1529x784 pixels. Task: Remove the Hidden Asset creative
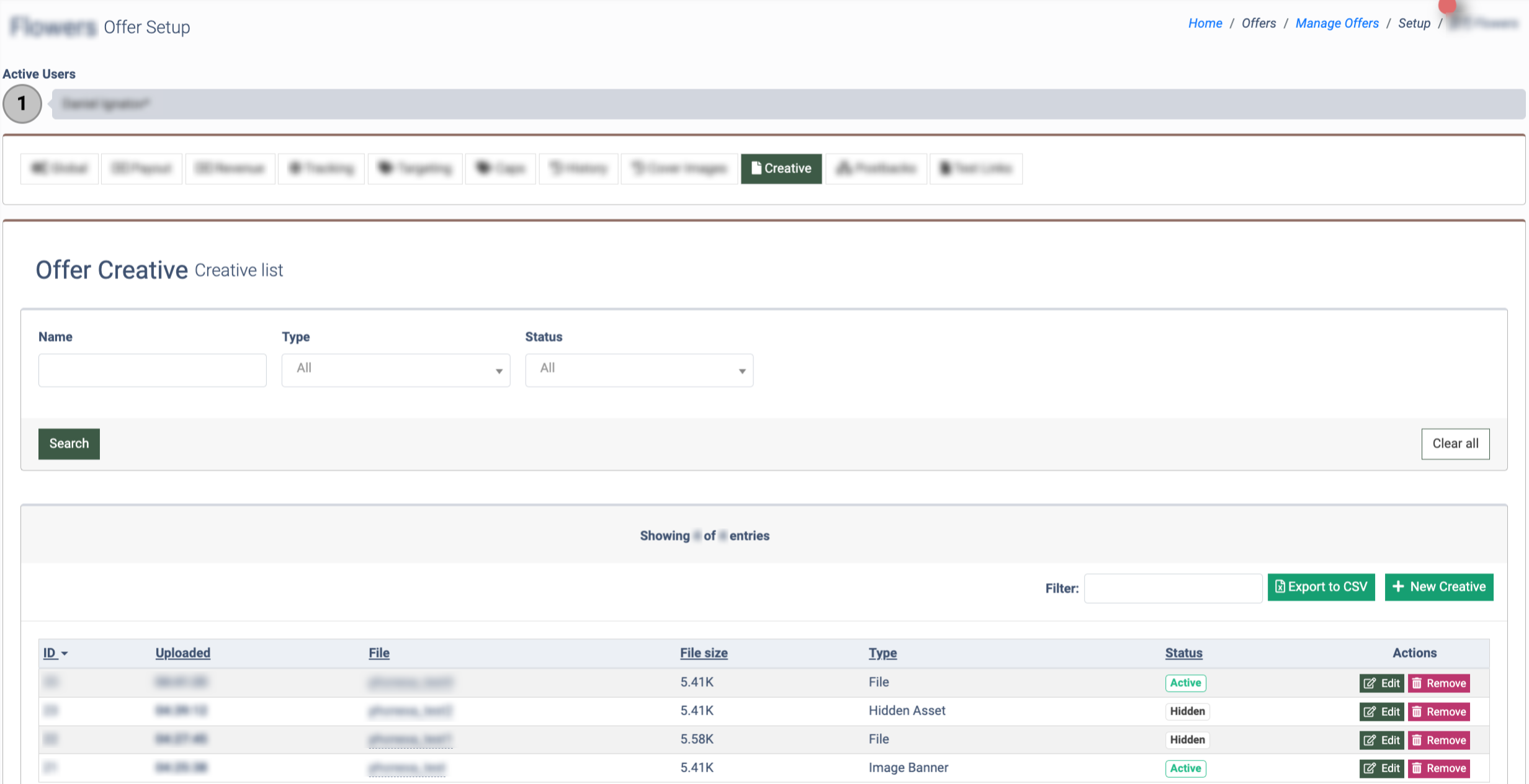[1438, 711]
